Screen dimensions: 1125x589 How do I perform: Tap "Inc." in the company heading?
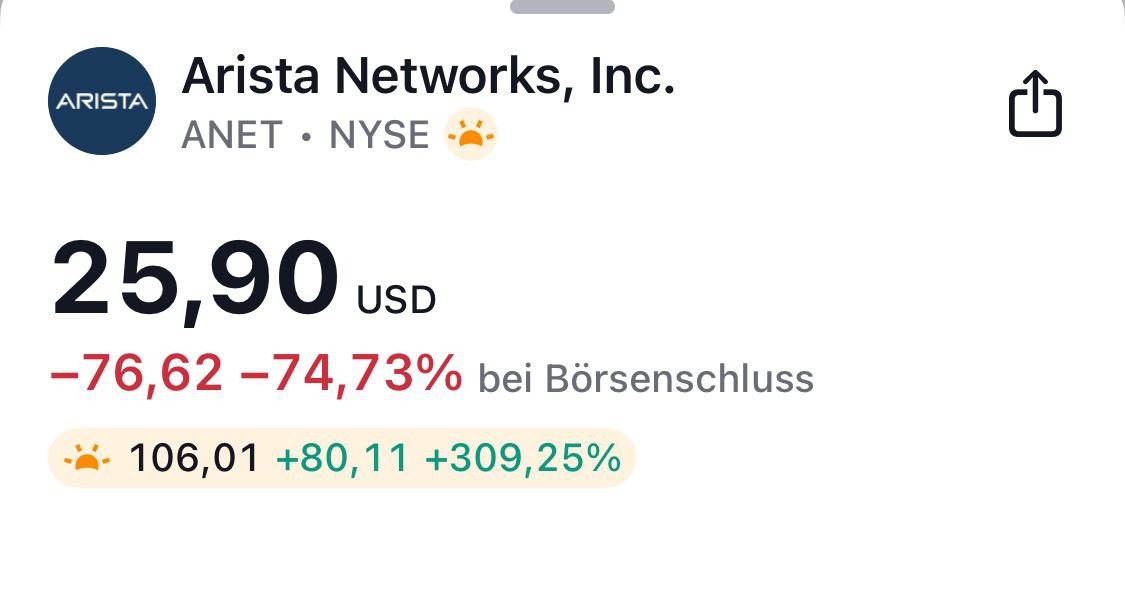(x=634, y=76)
